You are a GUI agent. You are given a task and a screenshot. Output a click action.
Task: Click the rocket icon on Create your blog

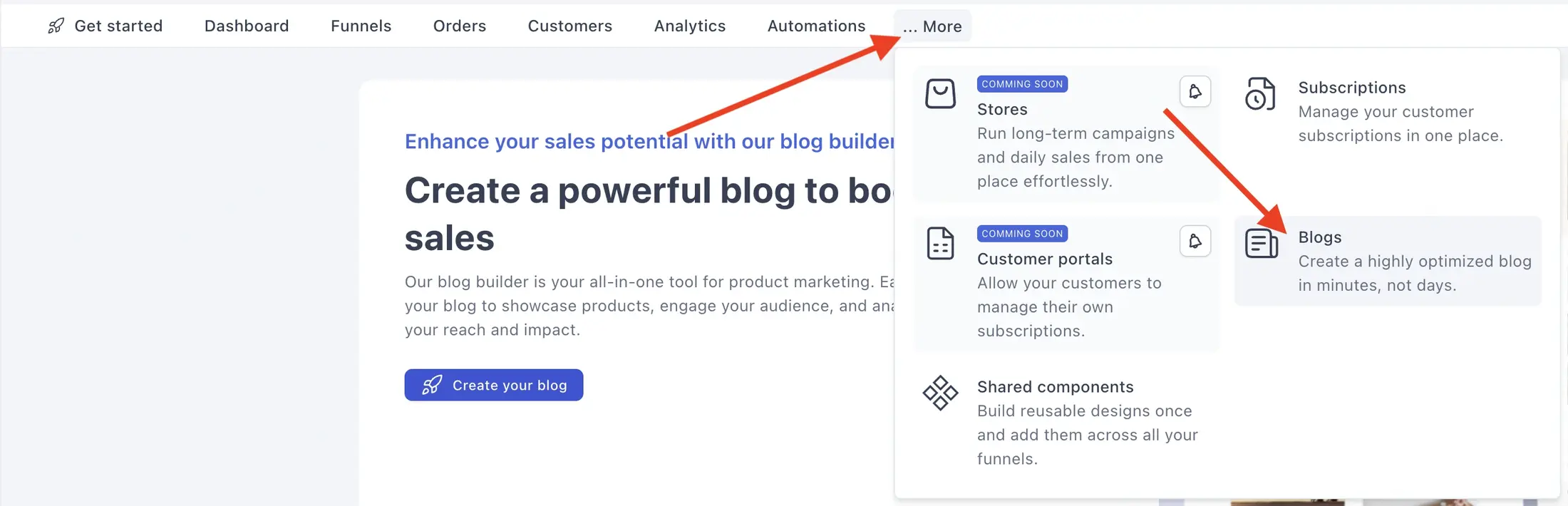tap(432, 385)
